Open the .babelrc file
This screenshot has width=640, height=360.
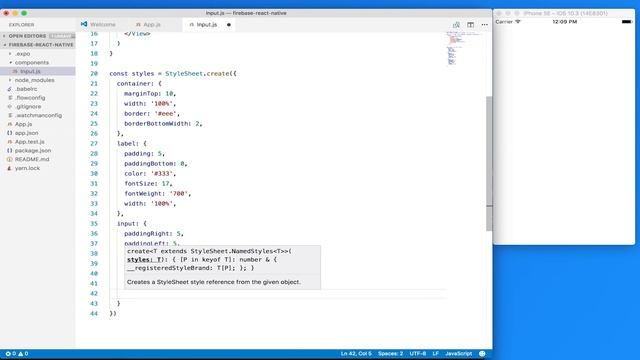(26, 89)
